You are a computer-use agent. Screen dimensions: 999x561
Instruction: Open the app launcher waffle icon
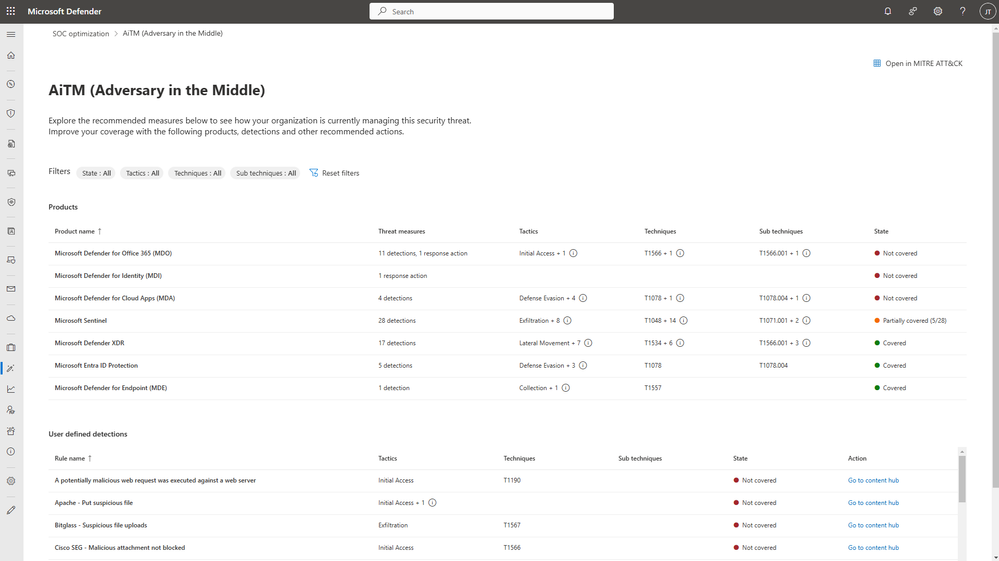(11, 11)
